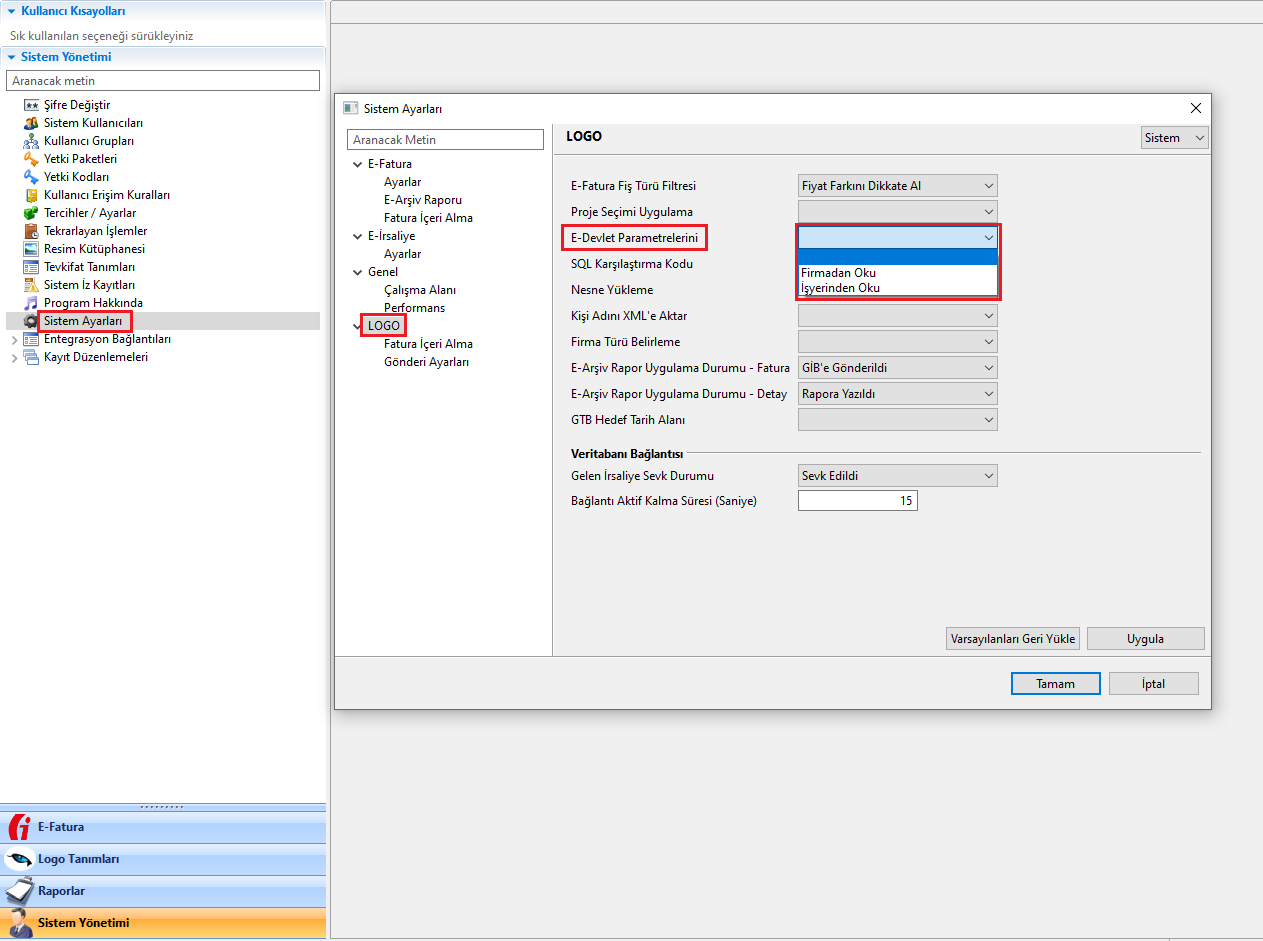Click the Logo Tanımları eye icon
Viewport: 1263px width, 941px height.
(18, 859)
